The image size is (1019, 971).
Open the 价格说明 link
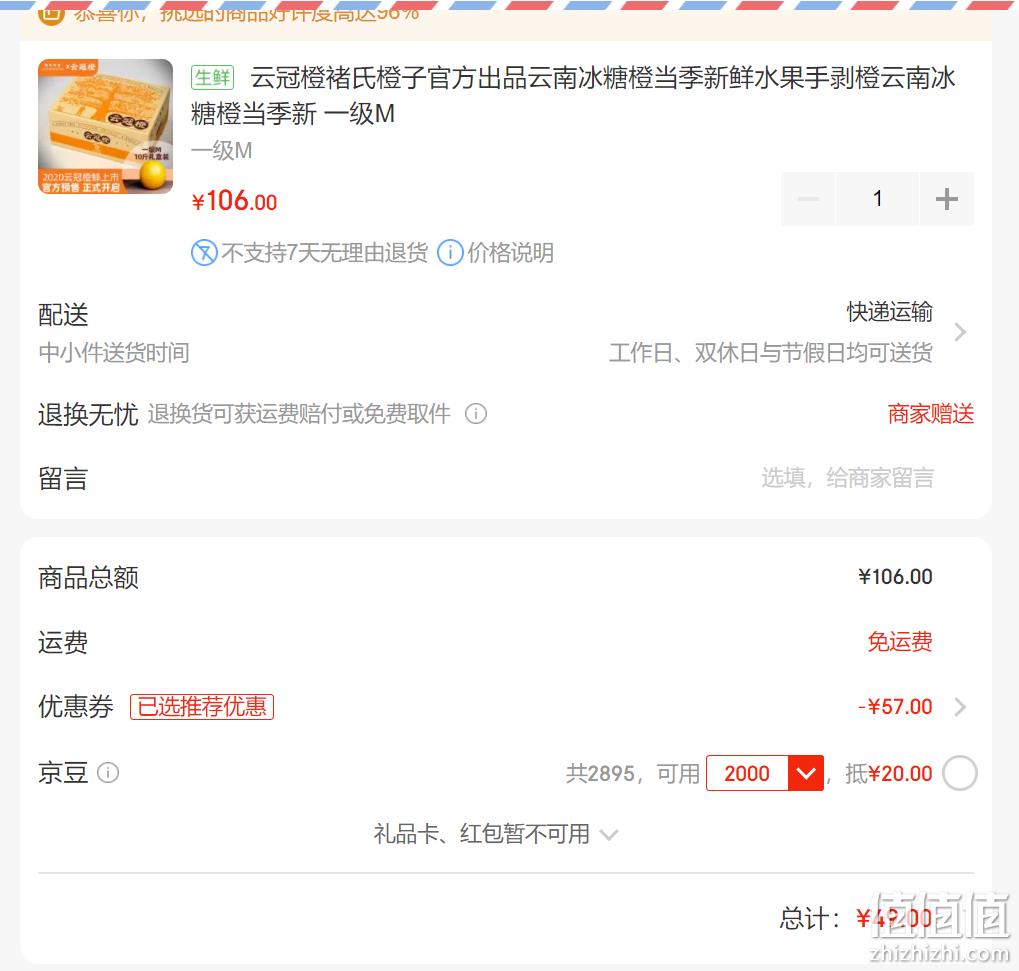[x=510, y=253]
